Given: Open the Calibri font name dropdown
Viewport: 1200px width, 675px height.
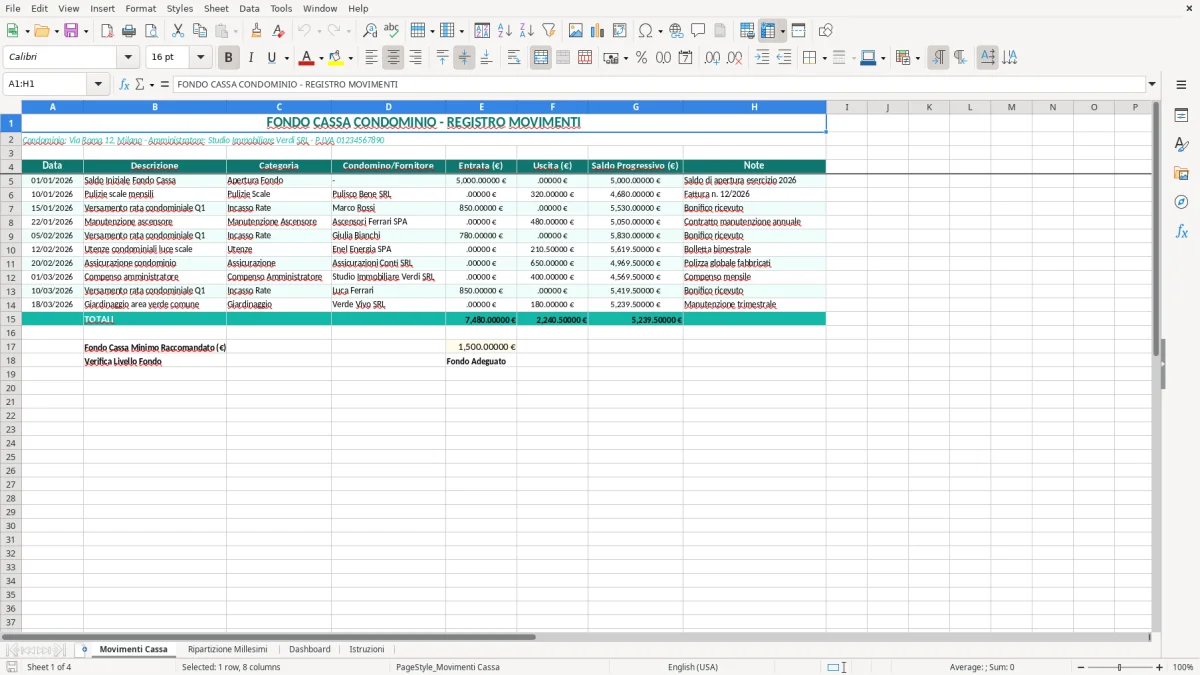Looking at the screenshot, I should pos(128,58).
